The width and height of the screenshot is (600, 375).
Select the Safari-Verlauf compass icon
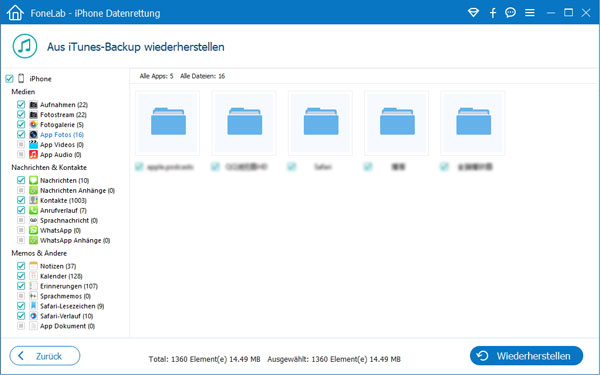(x=34, y=316)
